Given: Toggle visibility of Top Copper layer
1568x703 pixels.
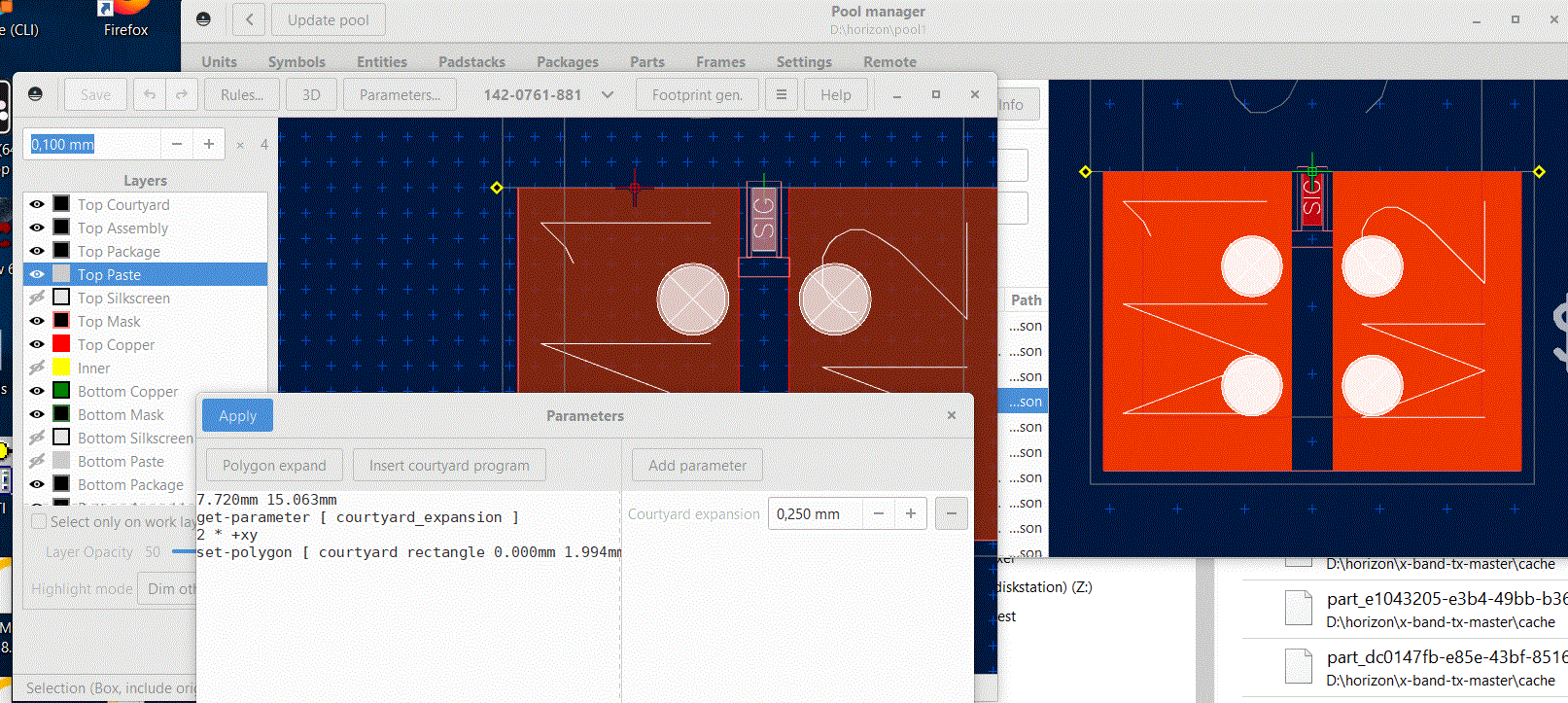Looking at the screenshot, I should click(37, 344).
